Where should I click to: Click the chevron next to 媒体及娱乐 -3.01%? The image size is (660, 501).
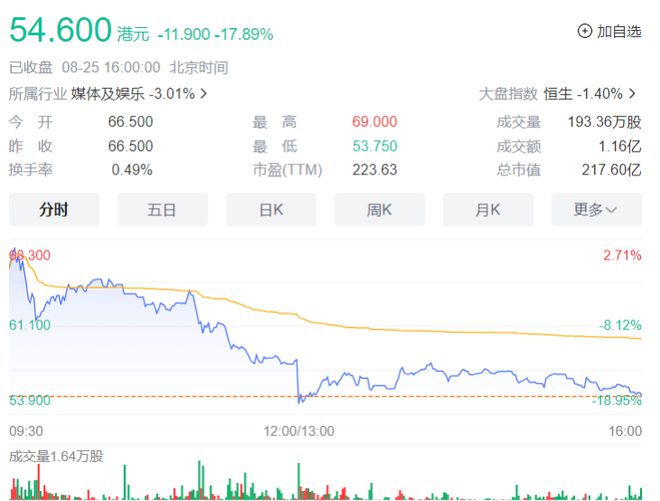point(204,94)
